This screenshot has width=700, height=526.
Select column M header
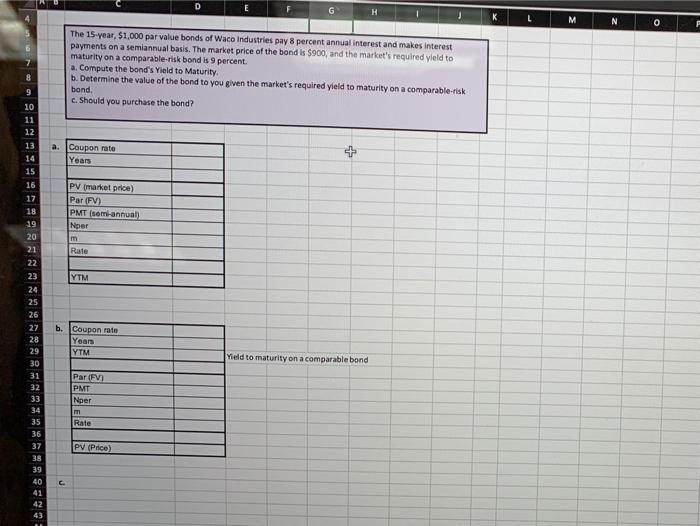(572, 20)
